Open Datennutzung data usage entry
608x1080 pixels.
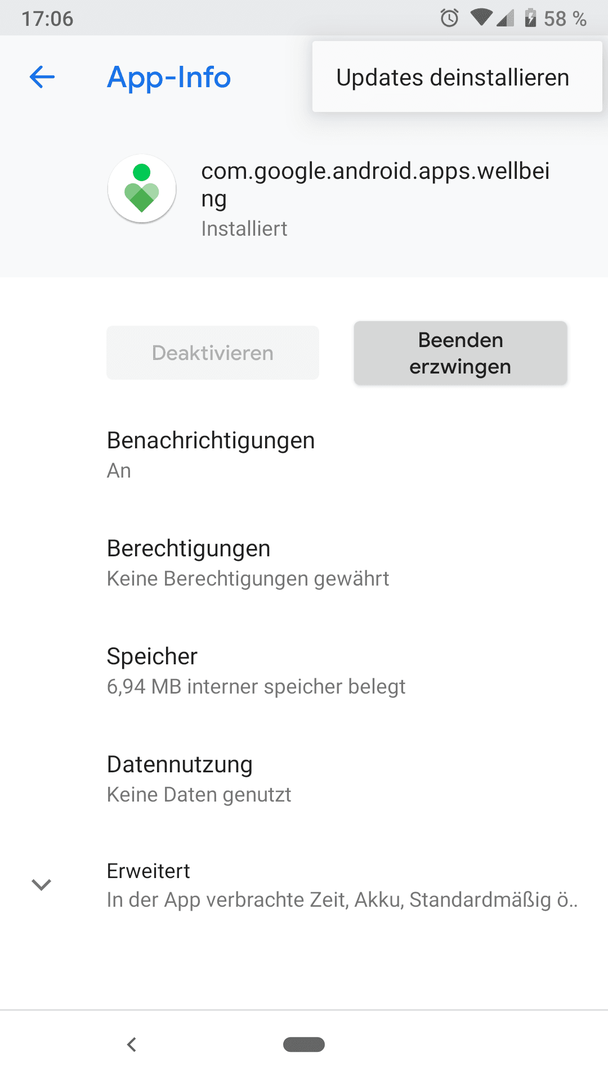[x=304, y=780]
